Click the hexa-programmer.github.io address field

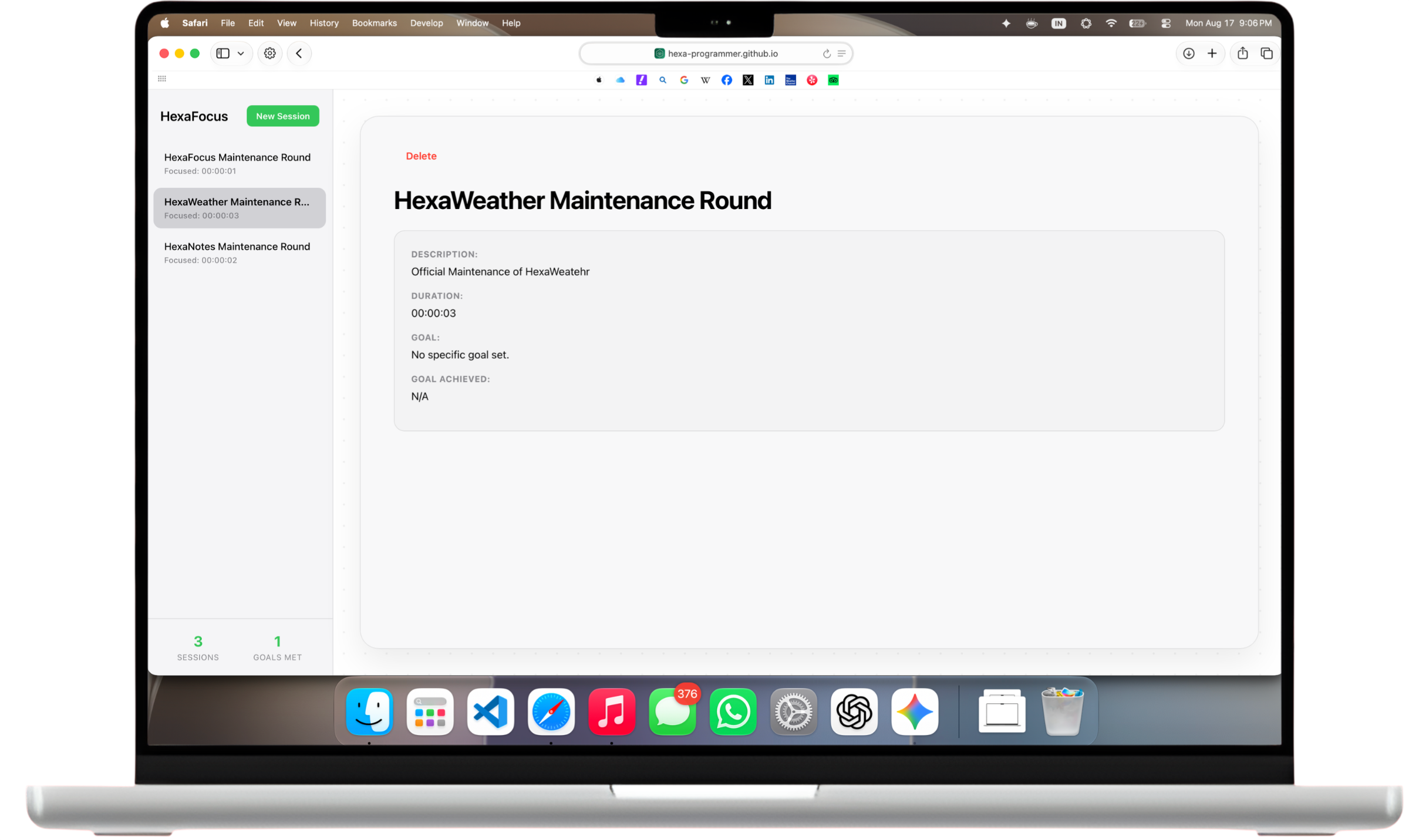(716, 53)
